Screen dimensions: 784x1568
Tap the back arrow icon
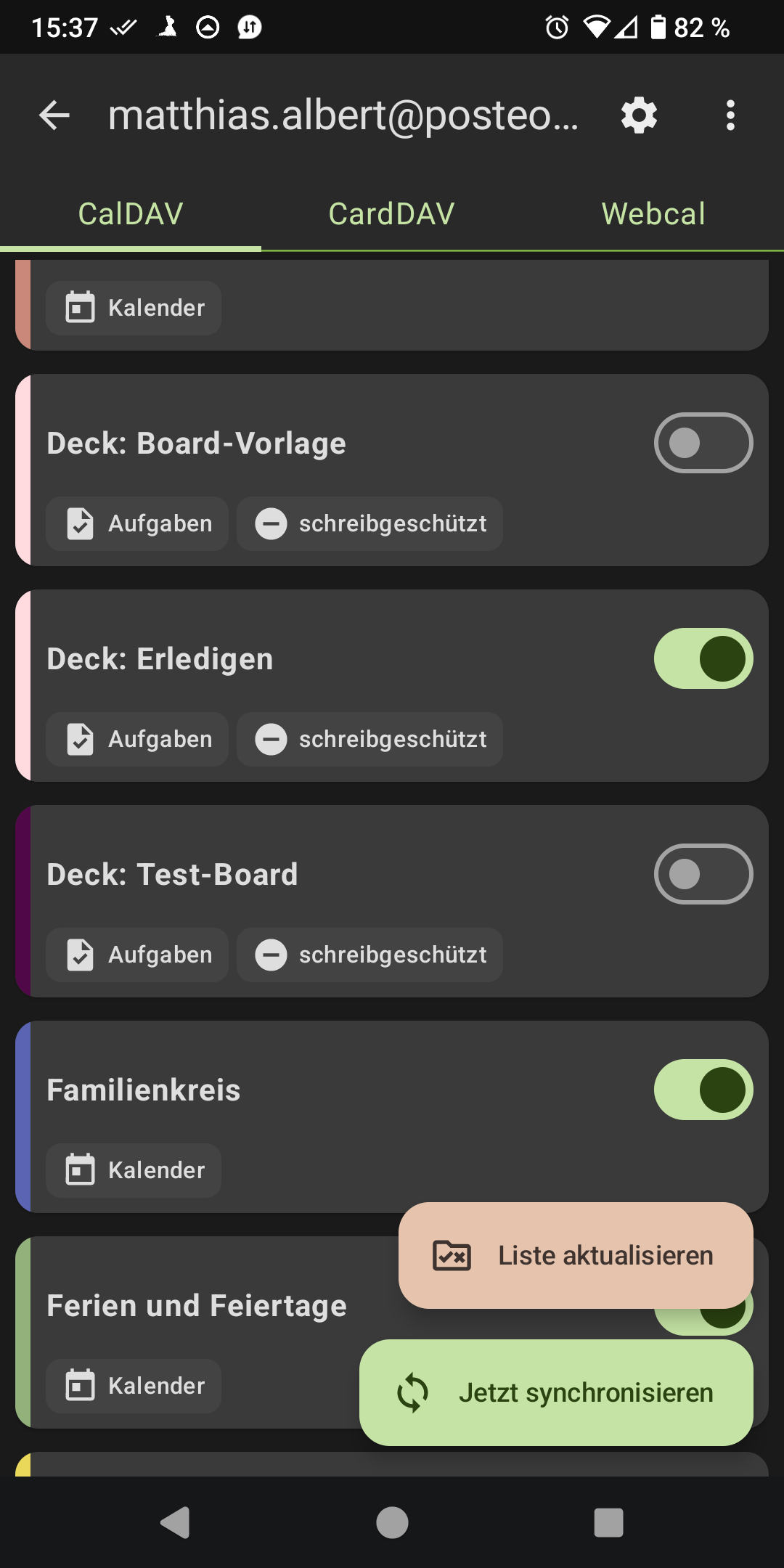click(x=54, y=115)
